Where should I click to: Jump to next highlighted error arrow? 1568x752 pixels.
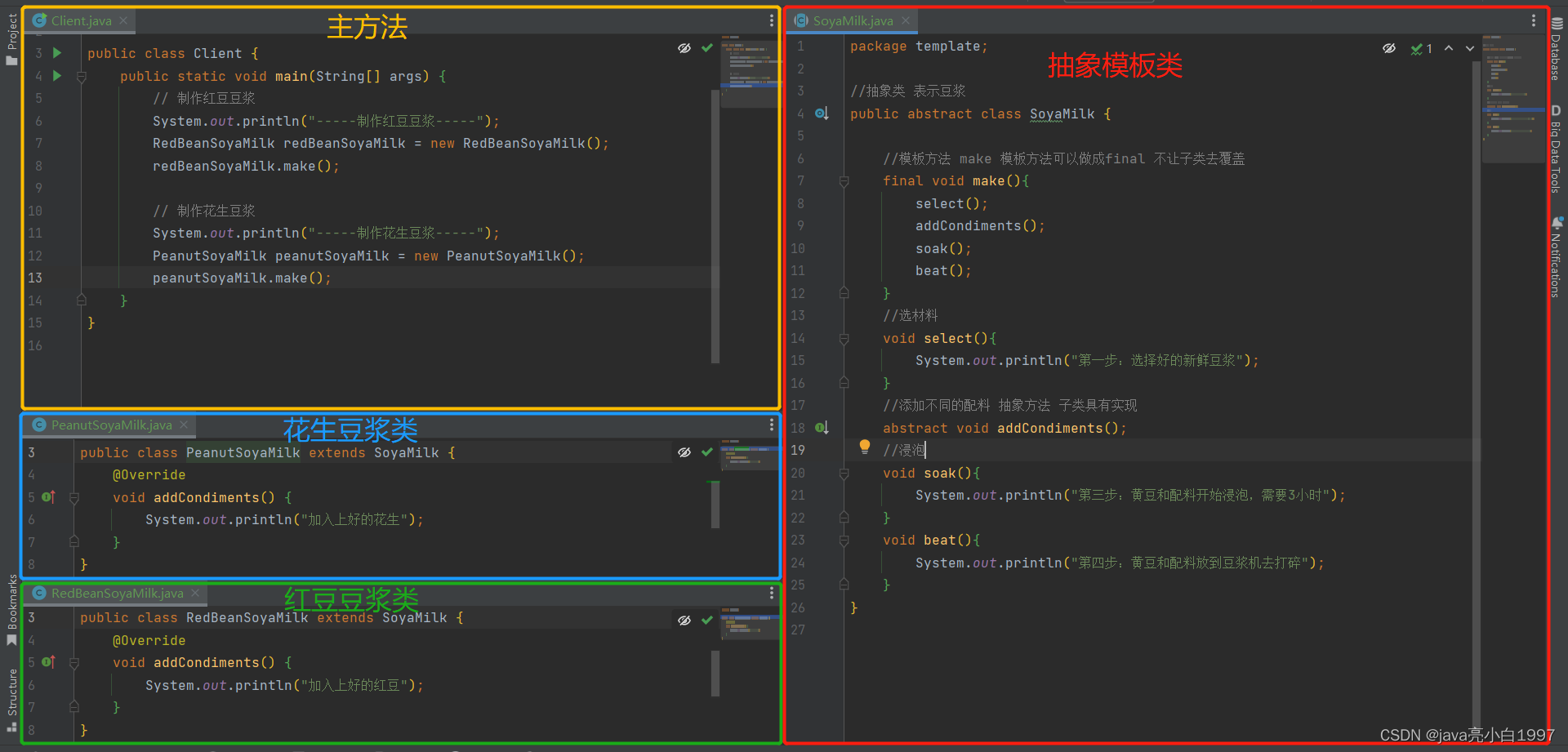[1470, 48]
